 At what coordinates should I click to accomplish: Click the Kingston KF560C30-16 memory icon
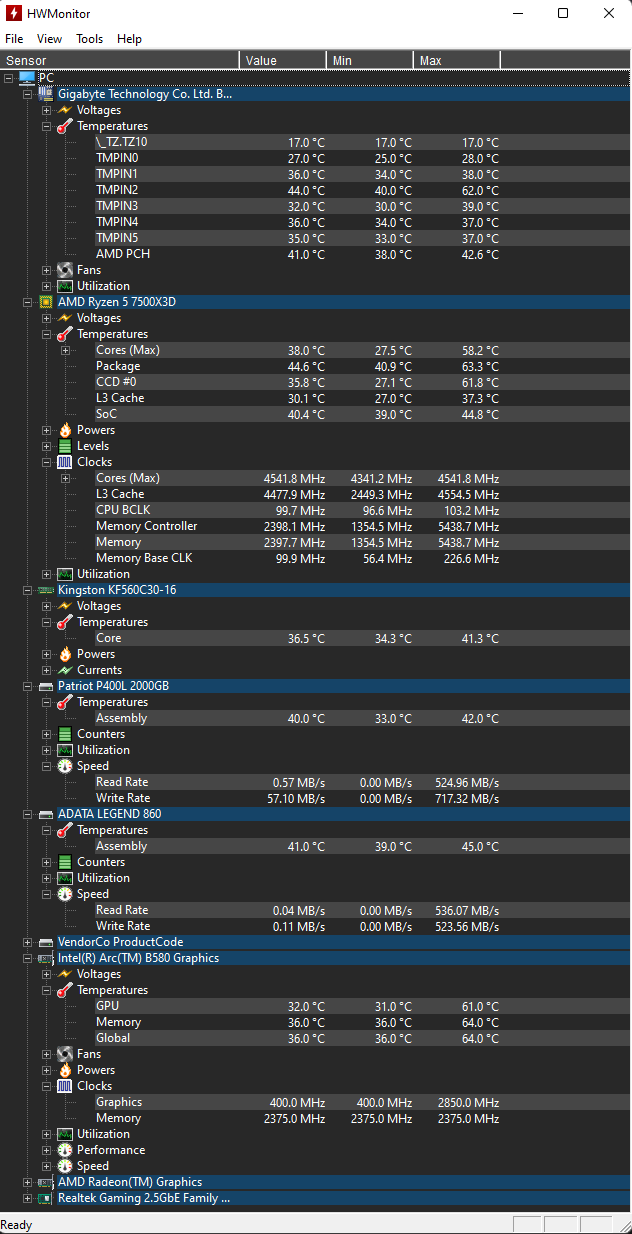(46, 590)
